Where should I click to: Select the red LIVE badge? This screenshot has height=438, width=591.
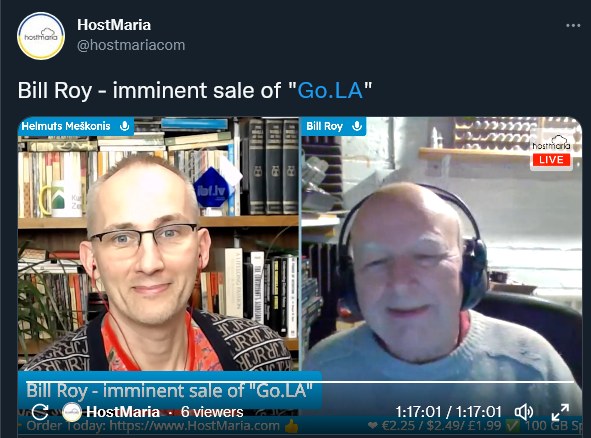[551, 160]
